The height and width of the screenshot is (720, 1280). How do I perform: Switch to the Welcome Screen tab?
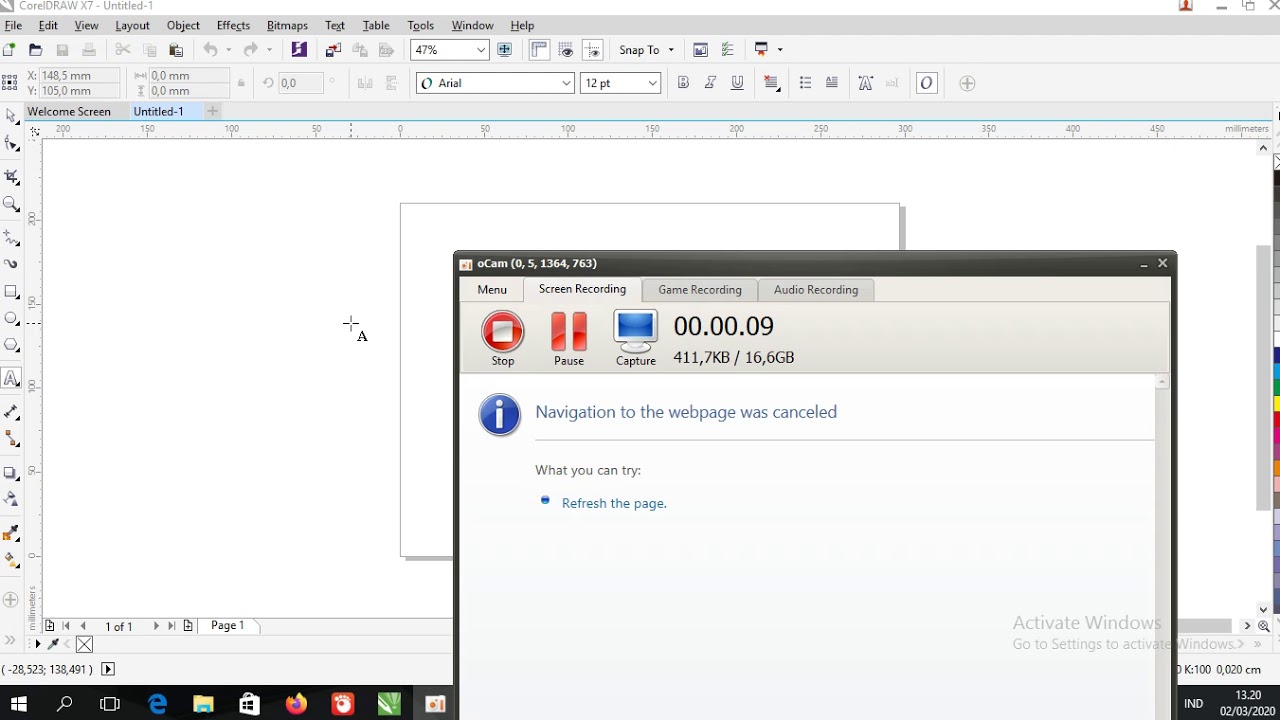coord(69,111)
